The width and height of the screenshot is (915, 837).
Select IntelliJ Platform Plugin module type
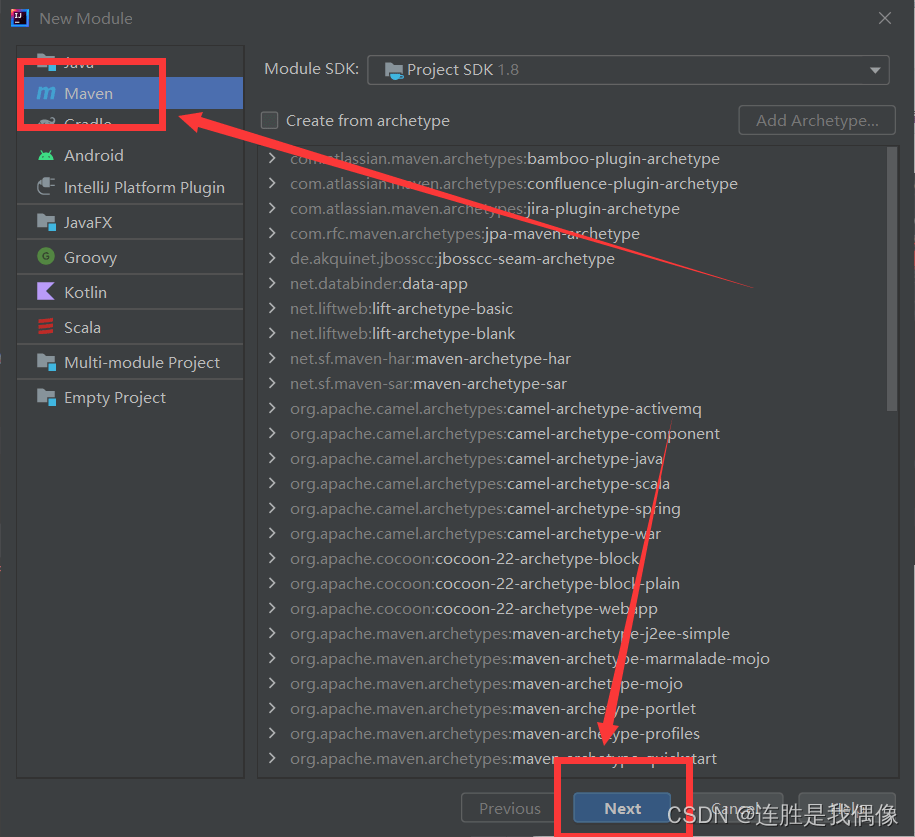click(x=130, y=187)
